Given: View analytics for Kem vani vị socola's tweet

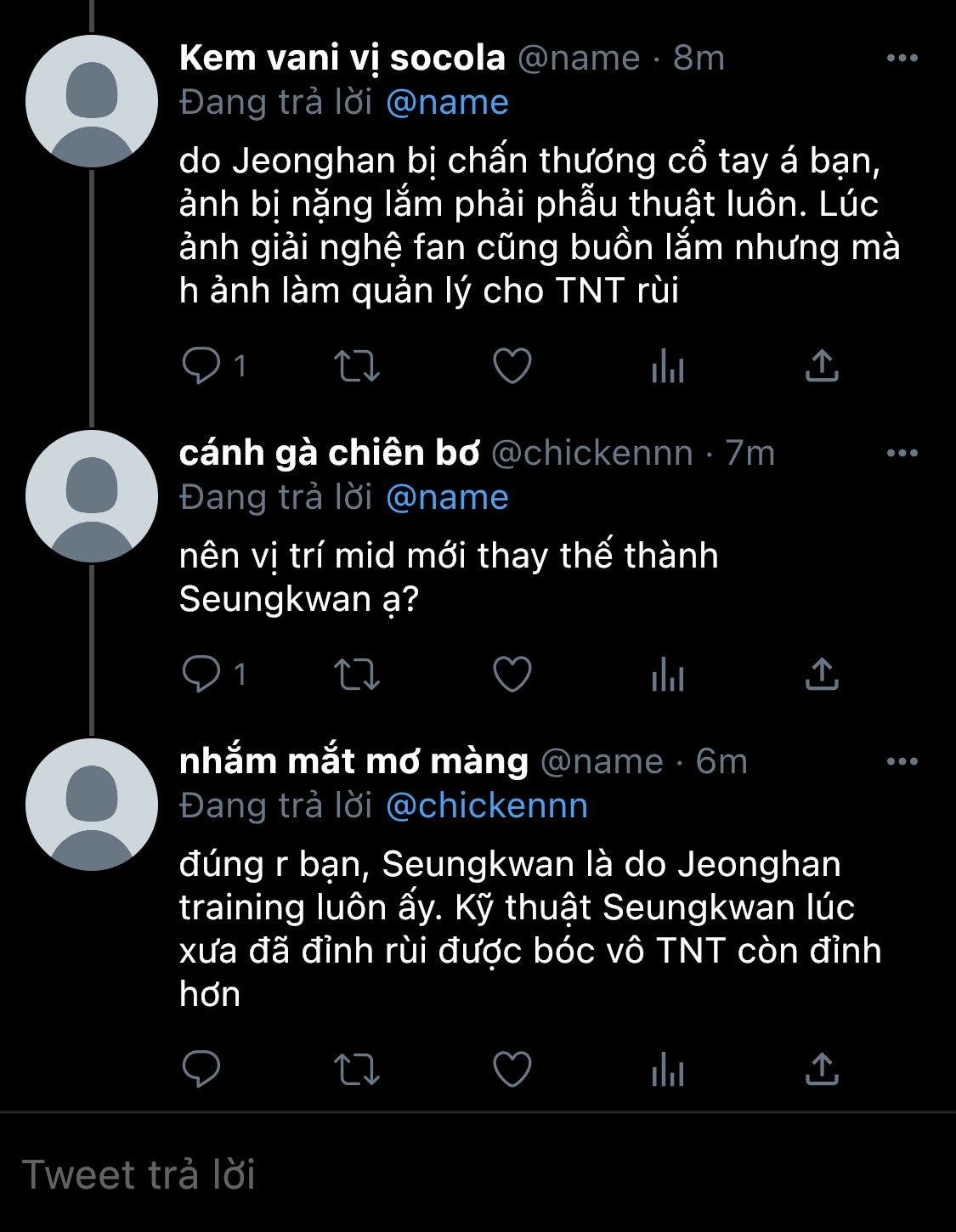Looking at the screenshot, I should tap(667, 366).
